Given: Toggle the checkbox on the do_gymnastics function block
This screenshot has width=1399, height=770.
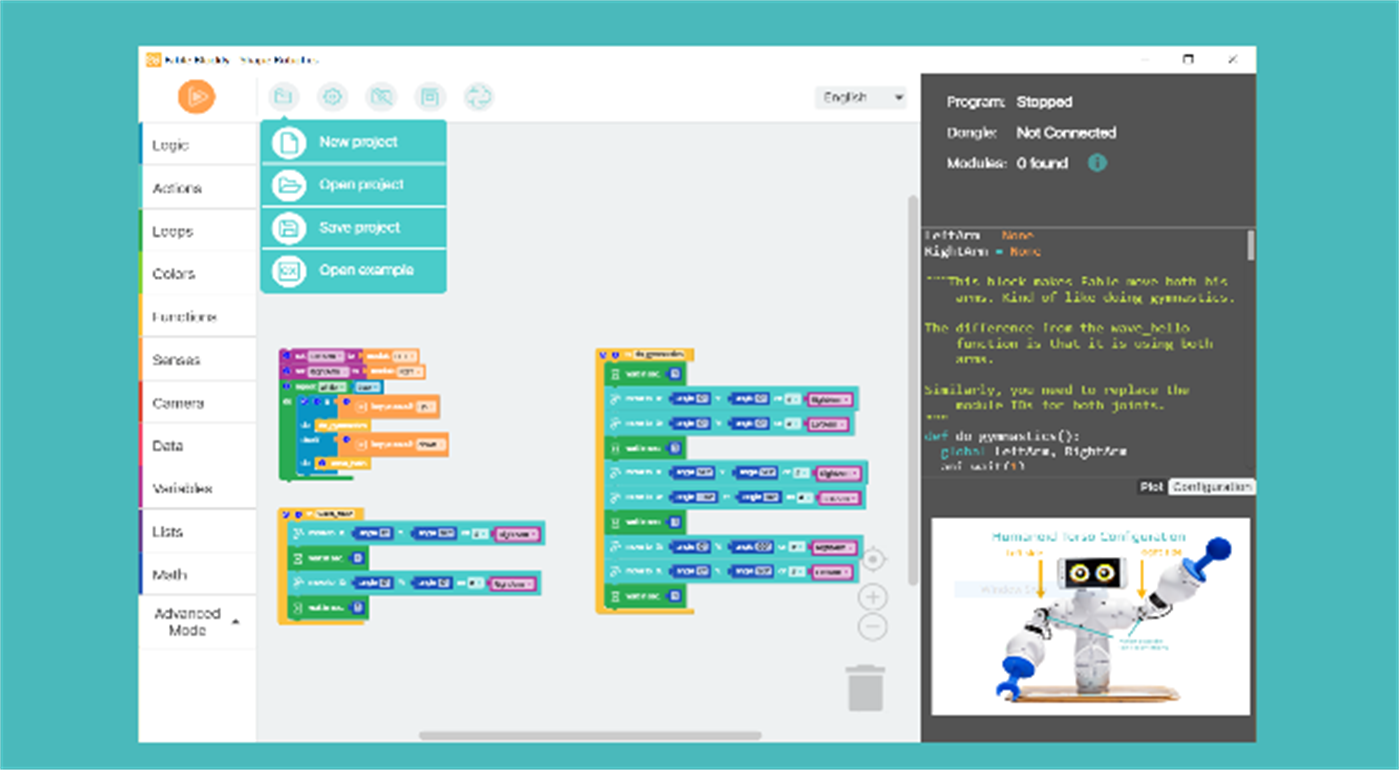Looking at the screenshot, I should (604, 353).
